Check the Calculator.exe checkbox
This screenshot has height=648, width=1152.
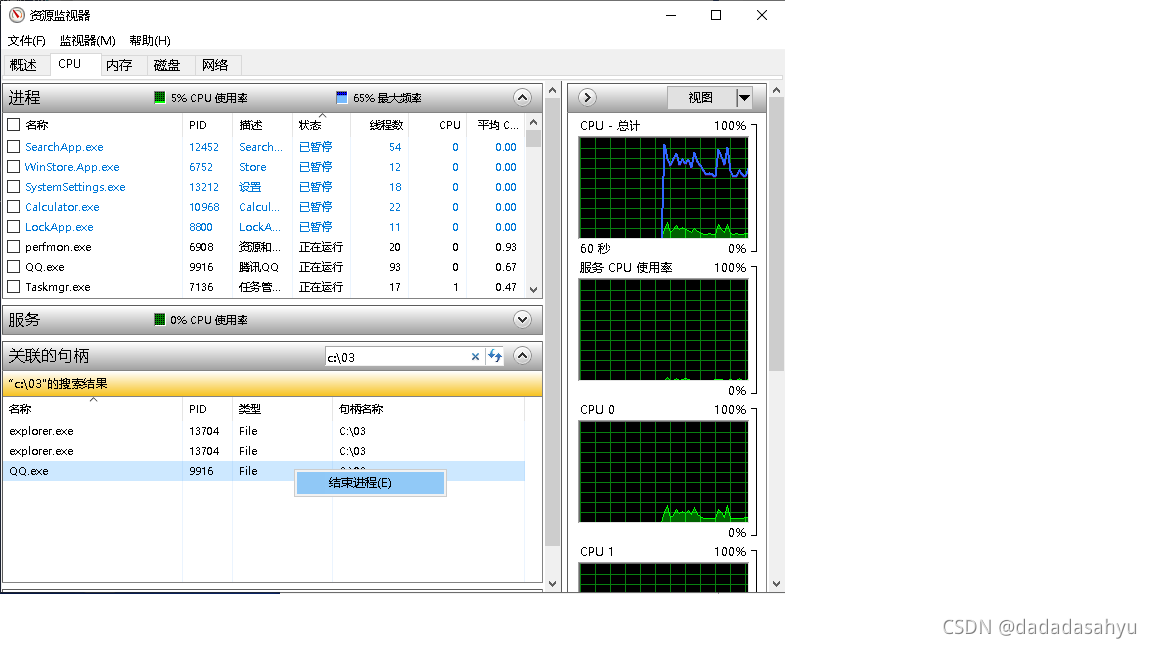pyautogui.click(x=13, y=206)
